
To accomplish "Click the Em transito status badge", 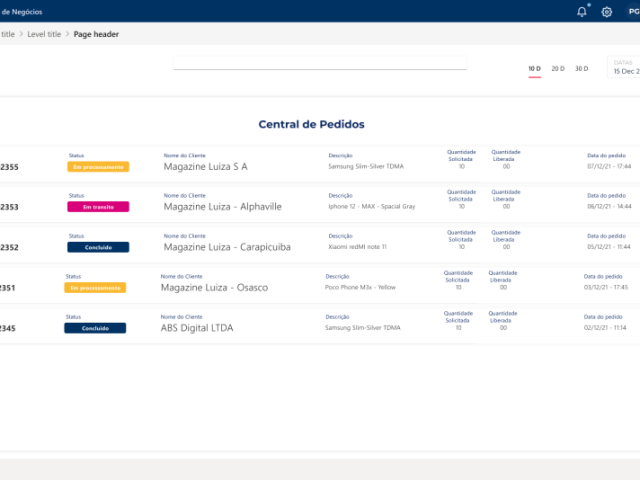I will 98,207.
